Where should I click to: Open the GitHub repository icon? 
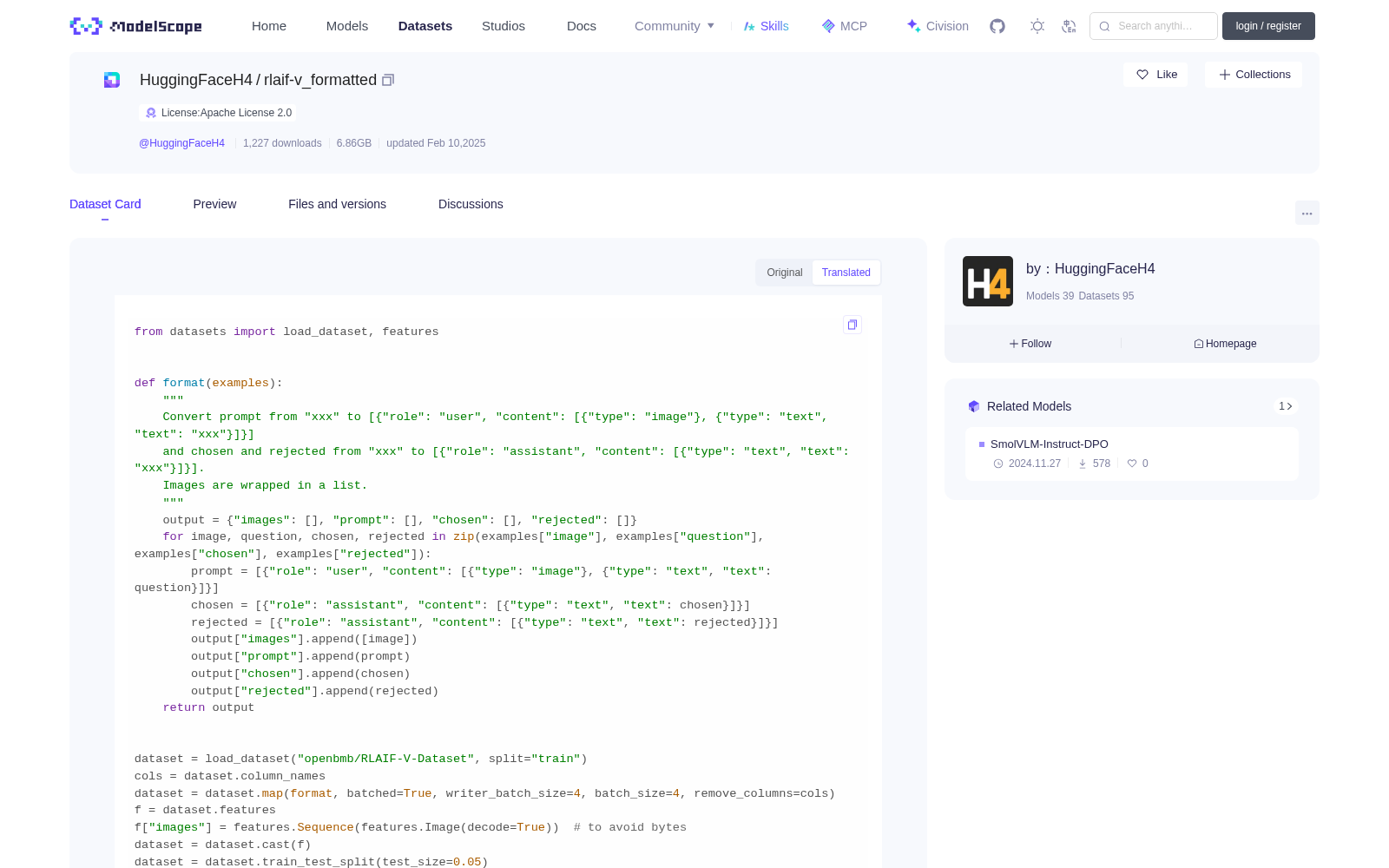[x=997, y=26]
